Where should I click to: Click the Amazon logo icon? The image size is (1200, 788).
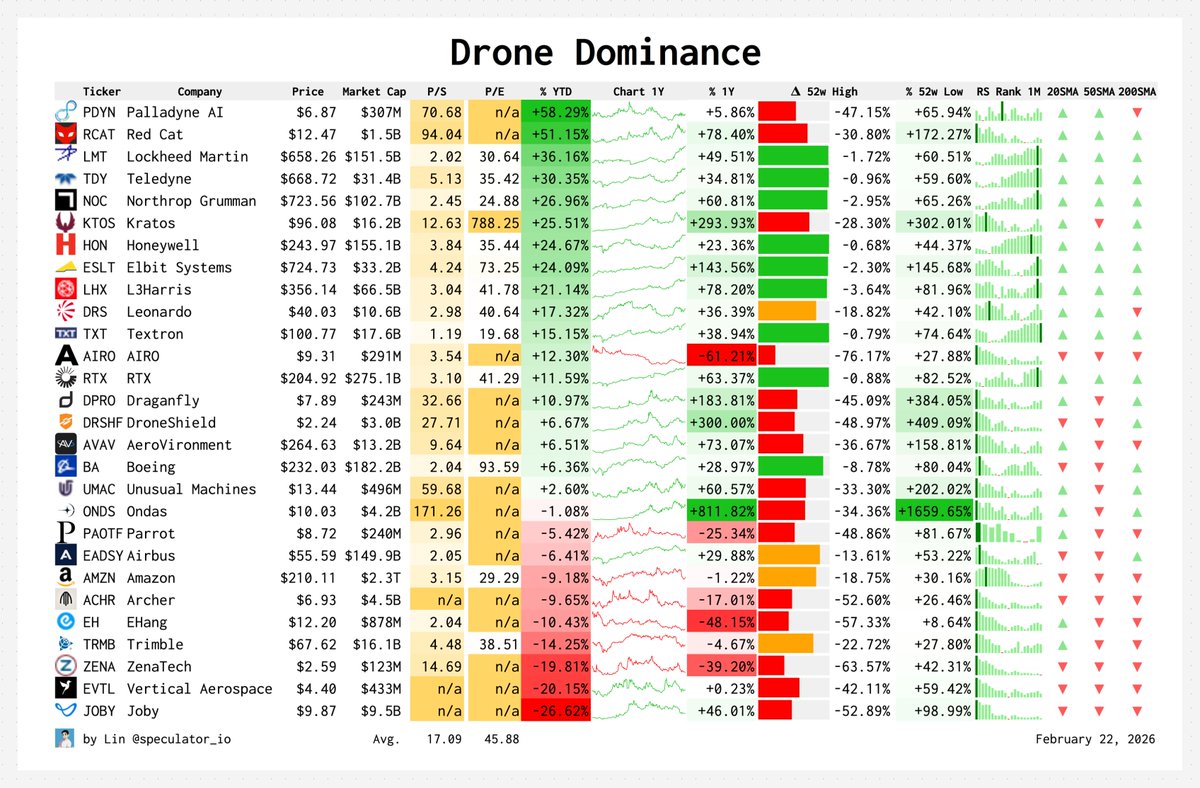66,577
